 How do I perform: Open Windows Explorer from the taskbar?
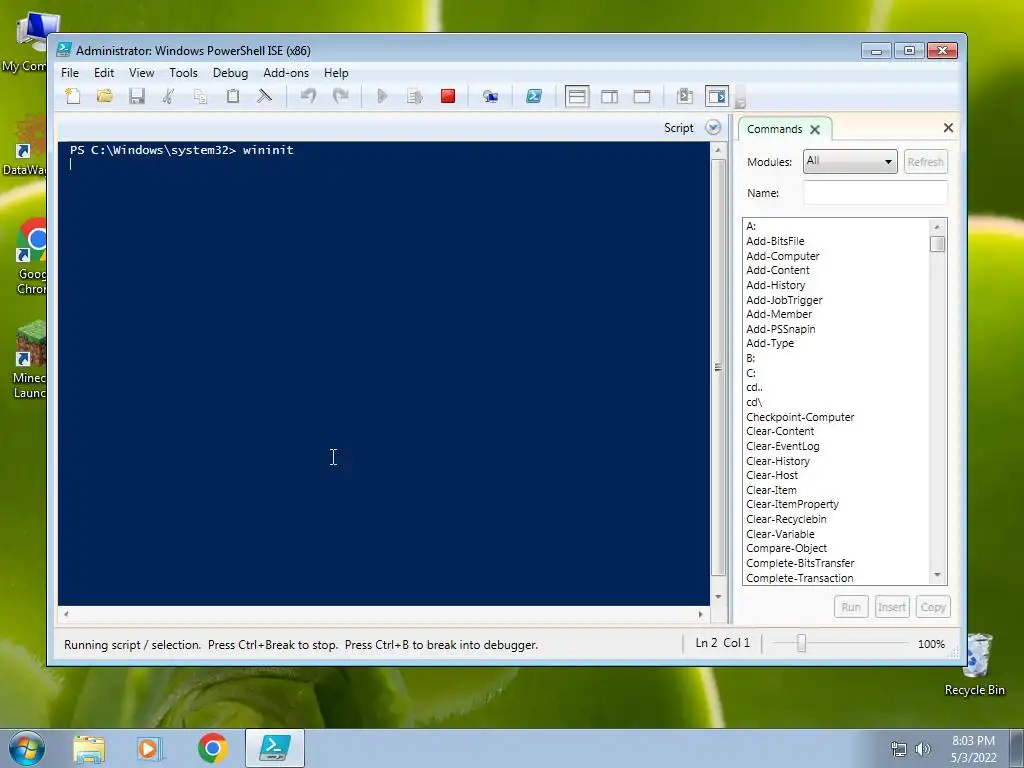pos(89,748)
